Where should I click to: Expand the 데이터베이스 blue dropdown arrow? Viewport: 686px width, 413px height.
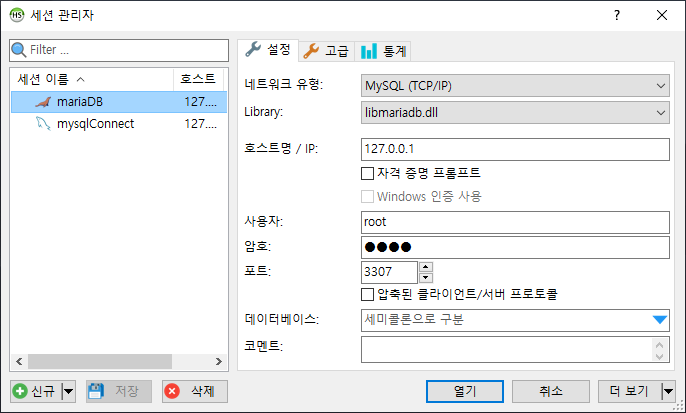660,320
